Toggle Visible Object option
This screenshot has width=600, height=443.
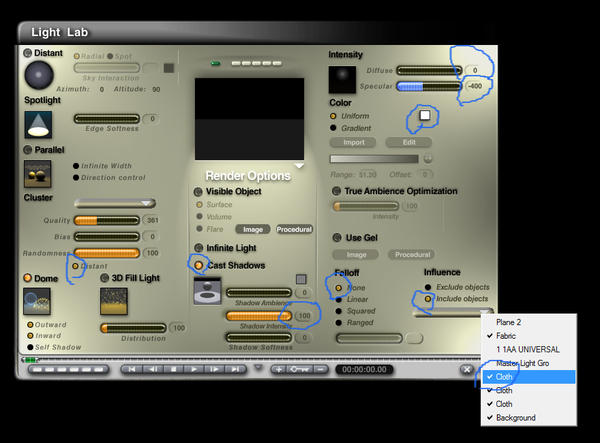198,191
